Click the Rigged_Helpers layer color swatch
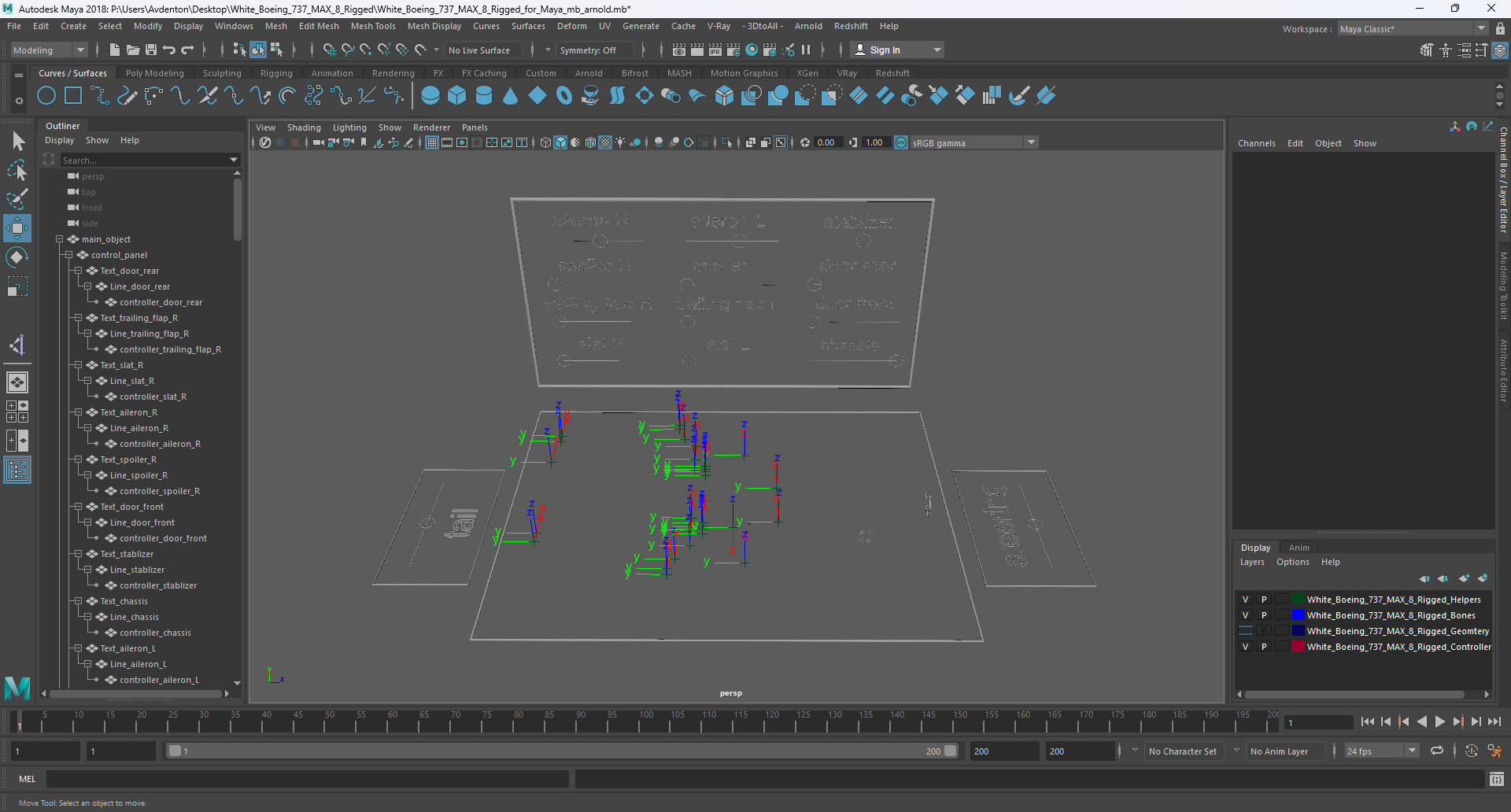The height and width of the screenshot is (812, 1511). 1299,600
